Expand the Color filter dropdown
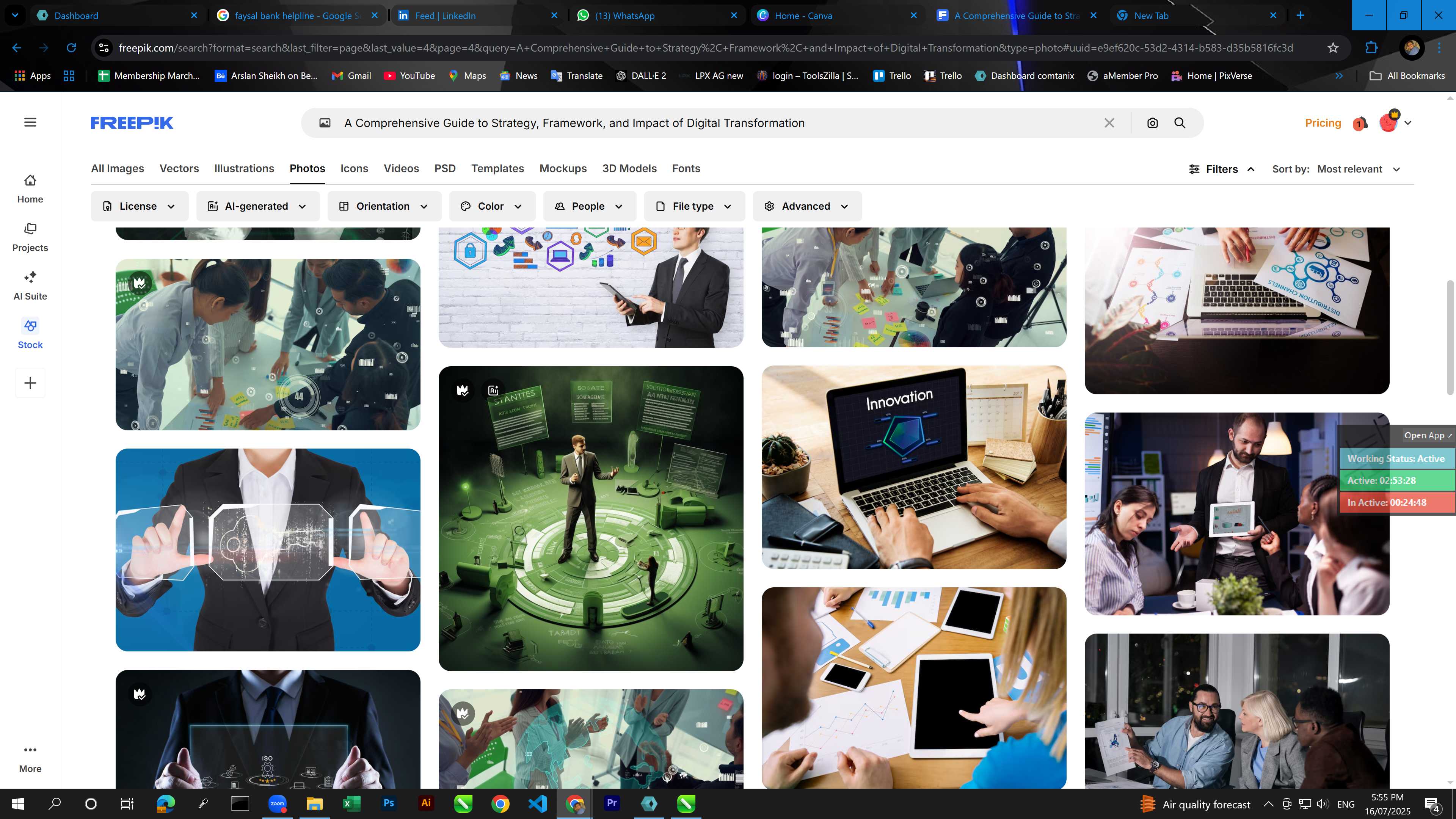Screen dimensions: 1456x819 492,206
